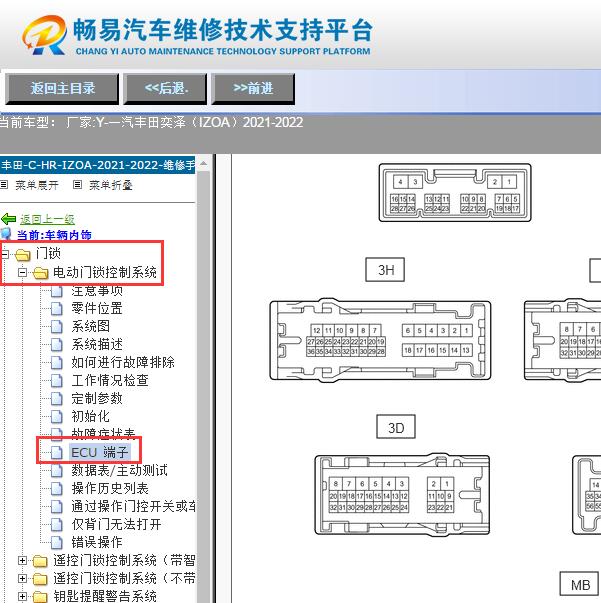Expand 遥控门锁控制系统（带智 folder
The width and height of the screenshot is (601, 603).
pos(22,561)
